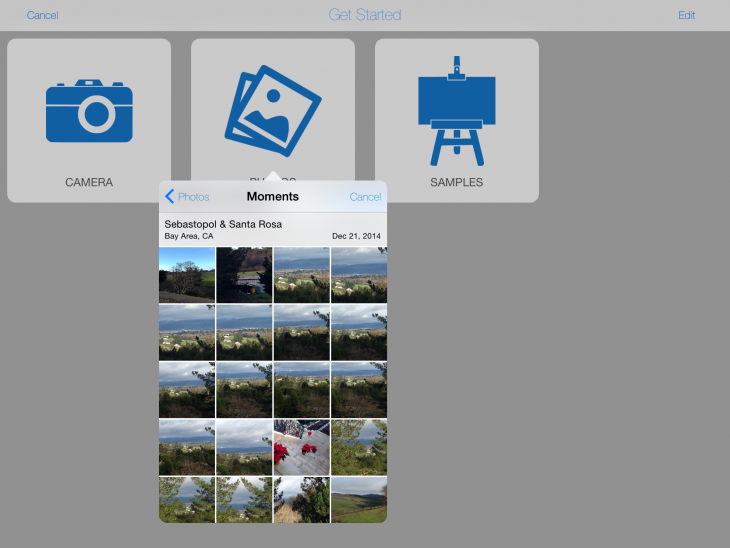Select the red poinsettia flowers photo
Image resolution: width=730 pixels, height=548 pixels.
point(301,447)
